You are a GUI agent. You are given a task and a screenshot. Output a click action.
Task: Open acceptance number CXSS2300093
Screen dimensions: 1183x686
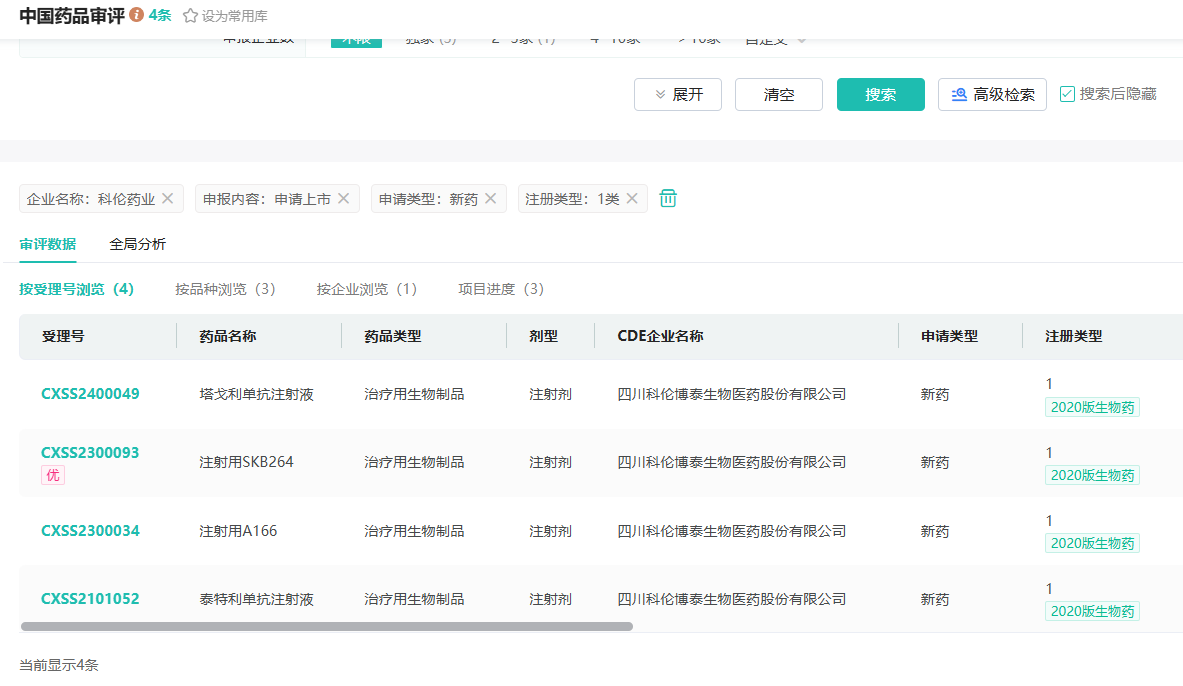click(x=90, y=453)
